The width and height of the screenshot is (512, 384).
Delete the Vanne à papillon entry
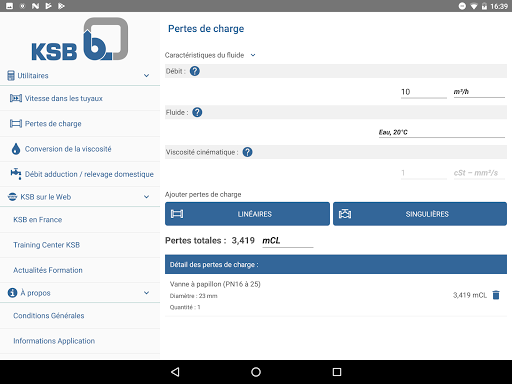pyautogui.click(x=496, y=295)
